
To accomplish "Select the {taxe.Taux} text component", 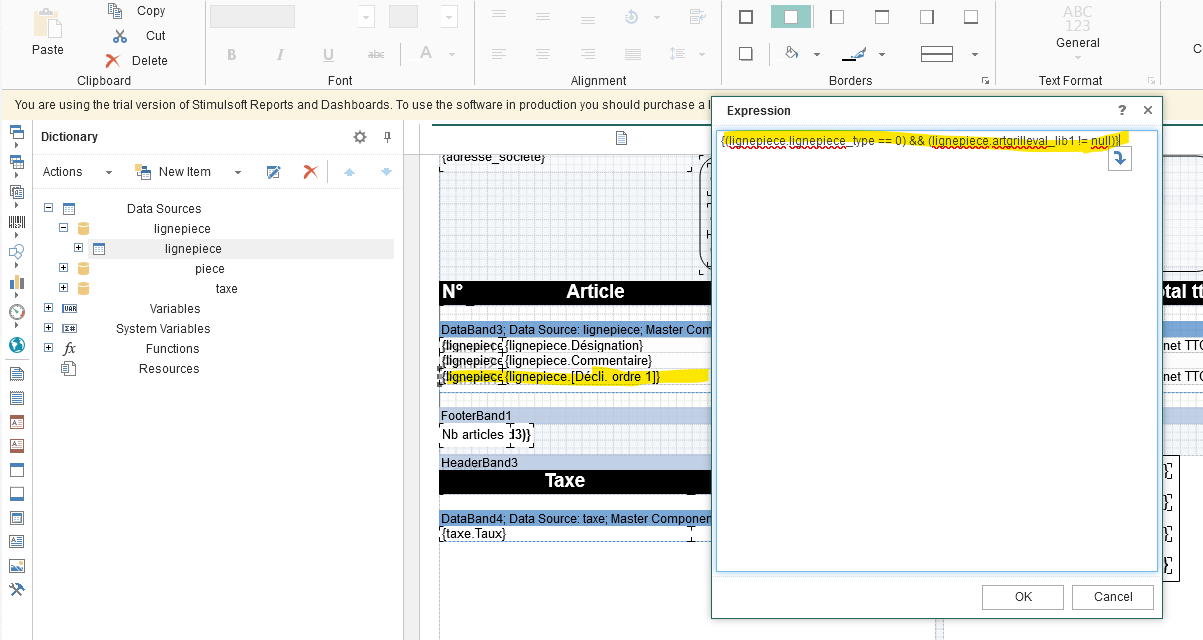I will pos(473,534).
